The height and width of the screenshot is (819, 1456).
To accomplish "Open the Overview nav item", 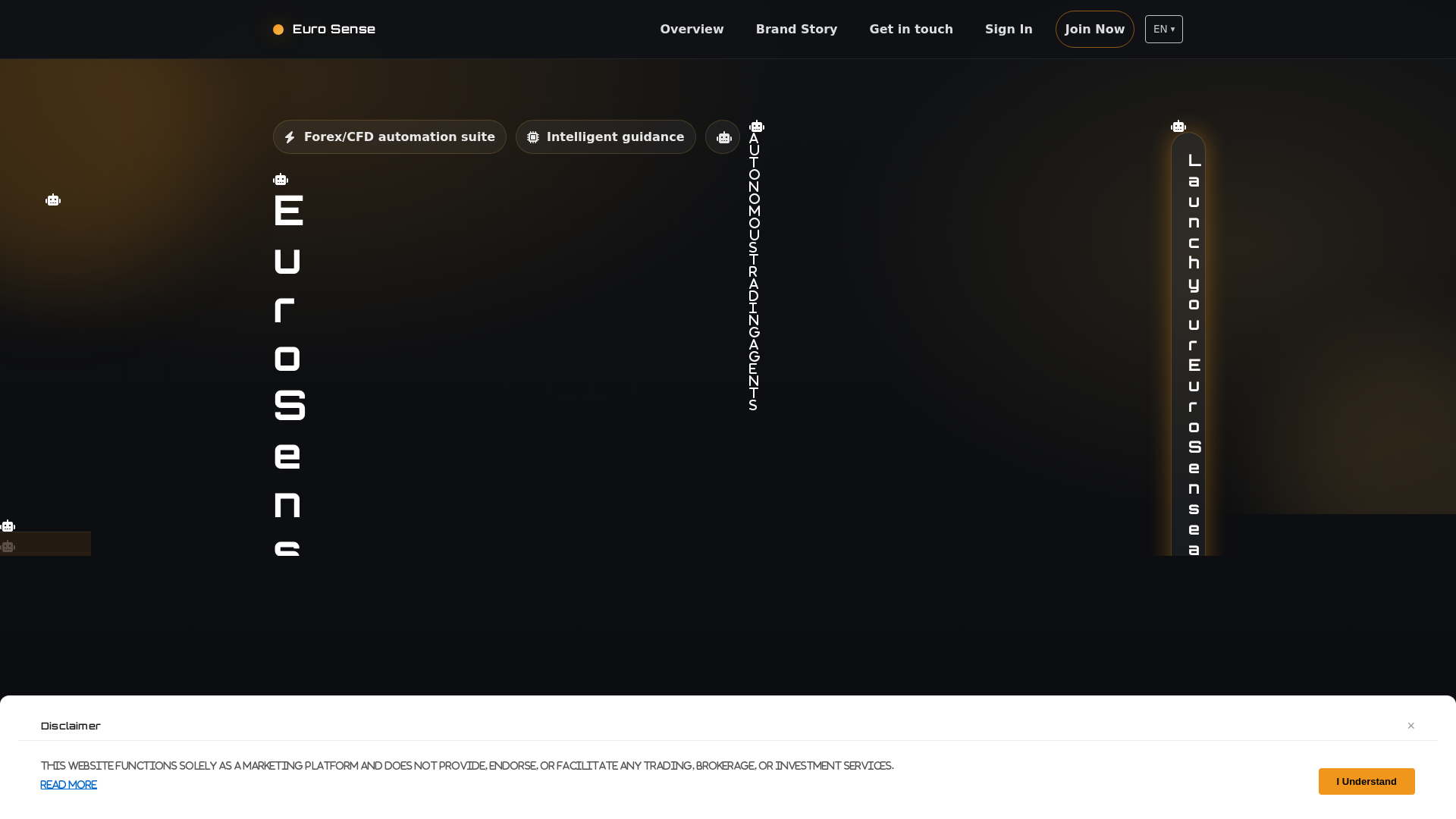I will [692, 29].
